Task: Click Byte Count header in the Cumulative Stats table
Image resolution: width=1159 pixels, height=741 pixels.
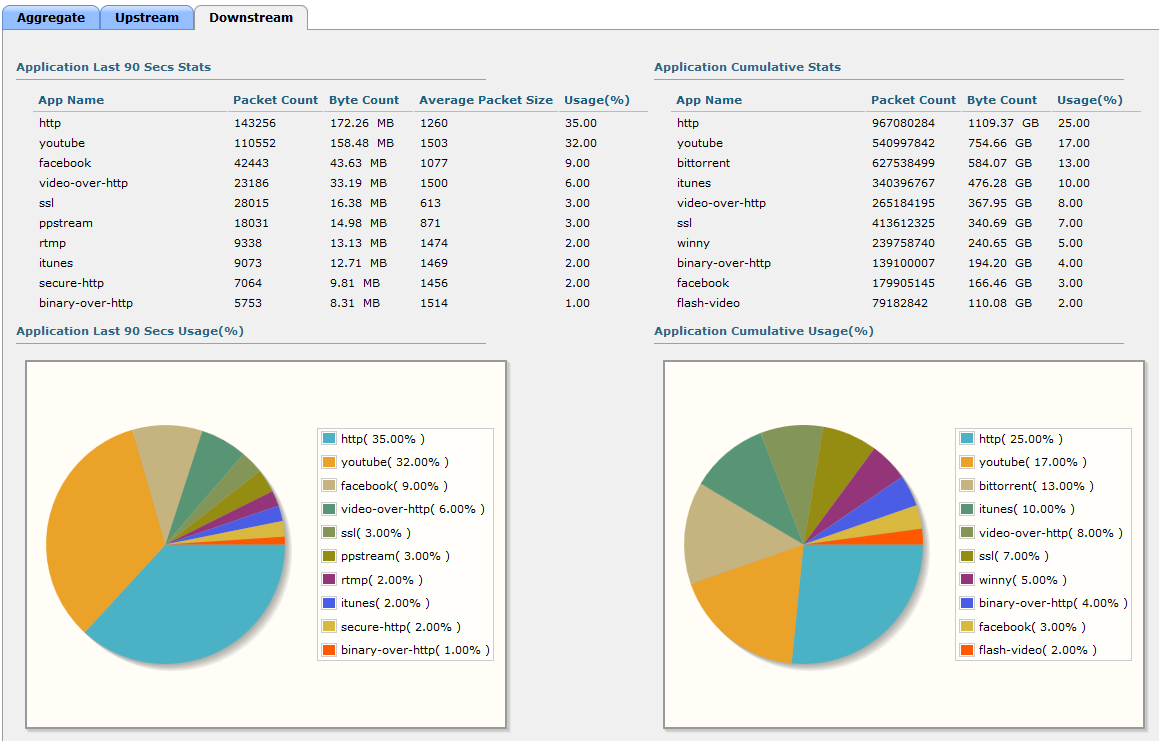Action: tap(1001, 100)
